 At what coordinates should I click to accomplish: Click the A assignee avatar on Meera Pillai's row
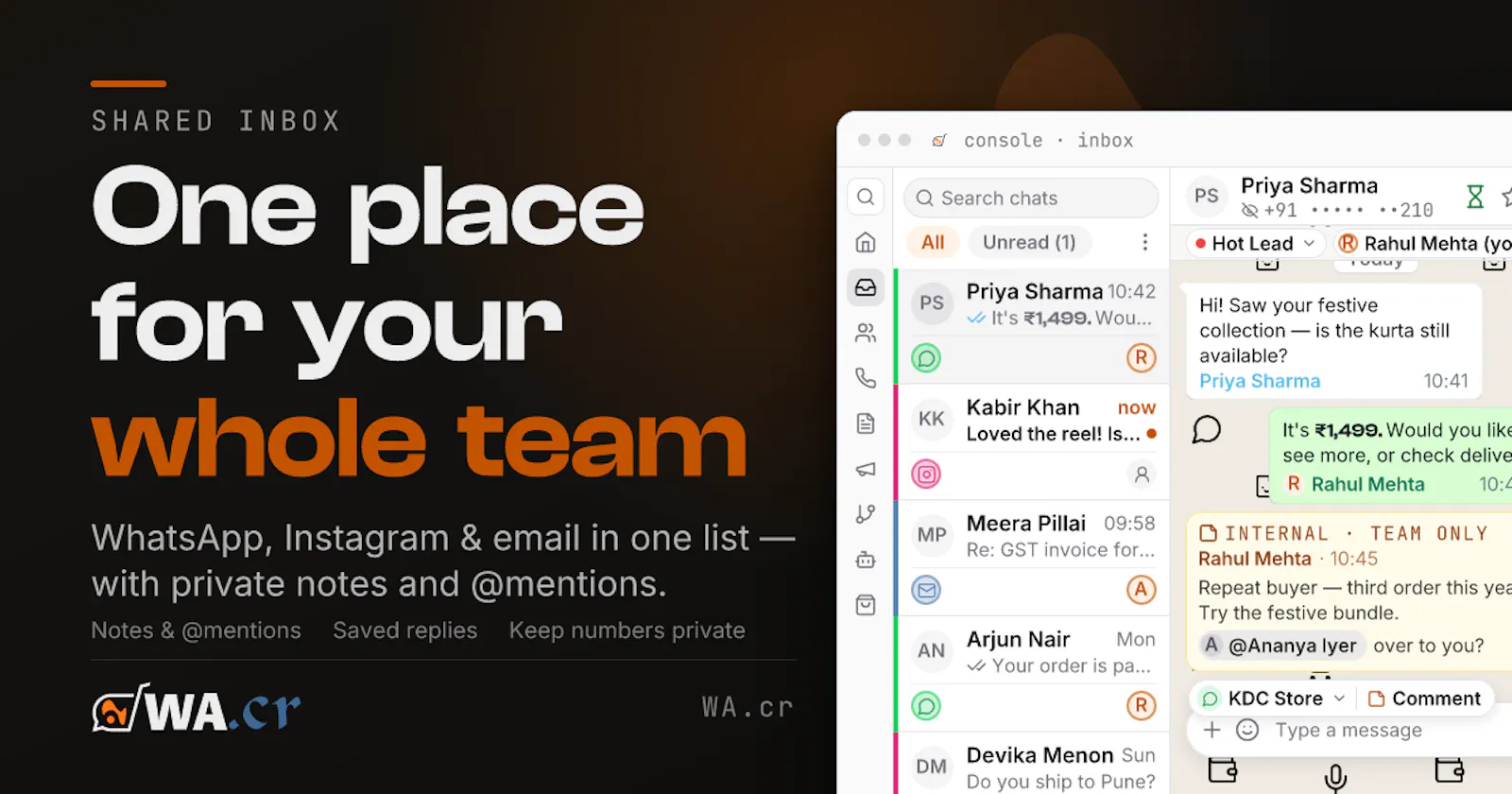coord(1142,590)
